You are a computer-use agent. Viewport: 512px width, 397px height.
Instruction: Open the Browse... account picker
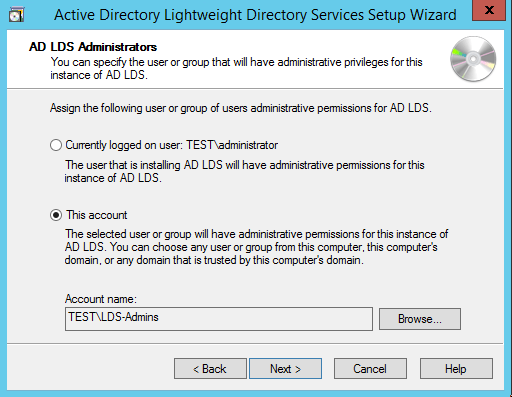tap(420, 319)
